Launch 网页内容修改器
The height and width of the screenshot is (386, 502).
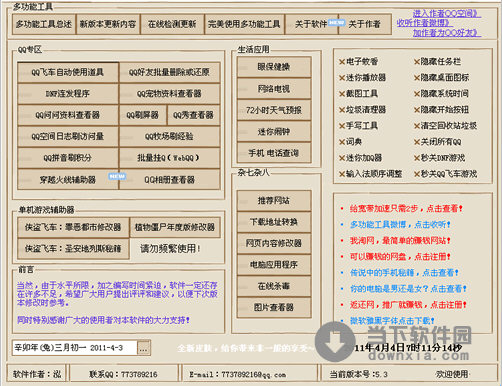coord(274,243)
